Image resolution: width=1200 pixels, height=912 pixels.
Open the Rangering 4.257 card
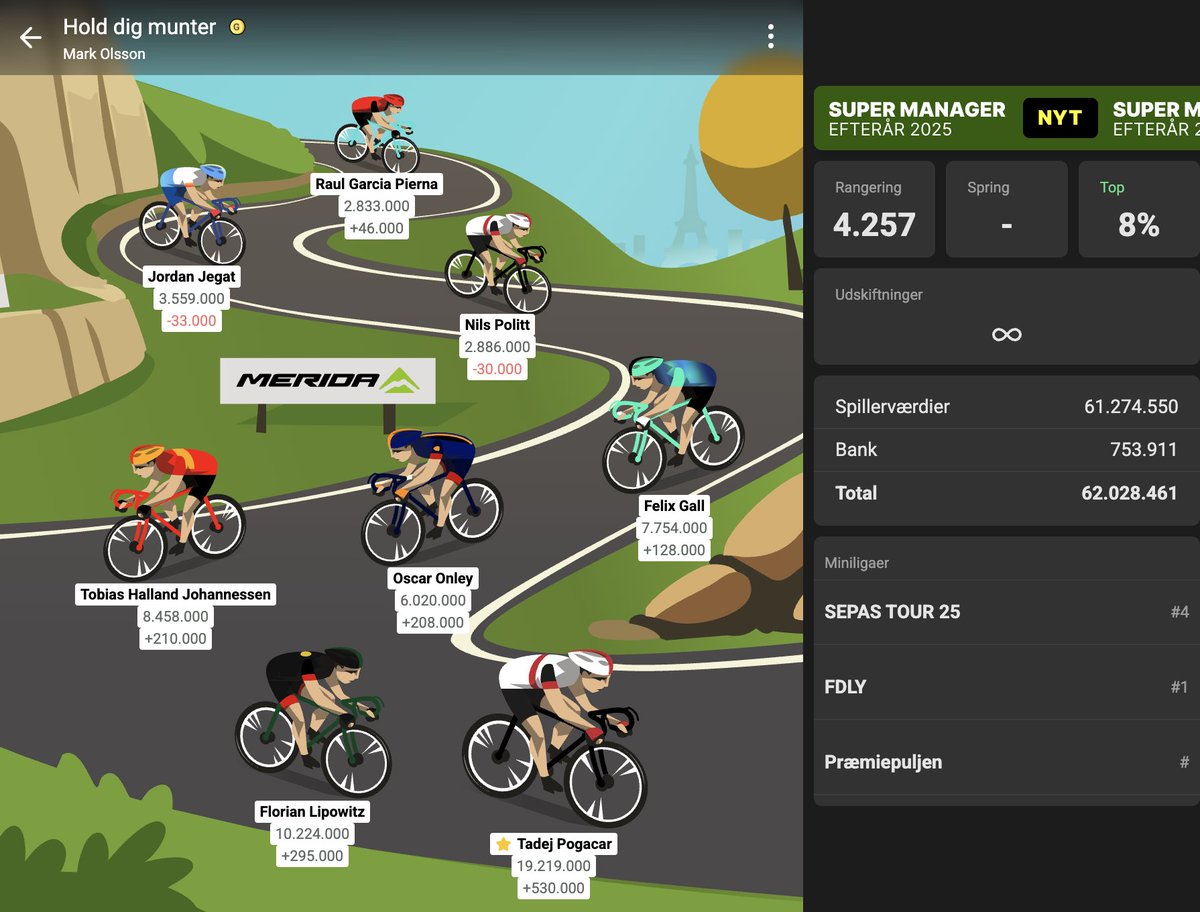click(874, 209)
